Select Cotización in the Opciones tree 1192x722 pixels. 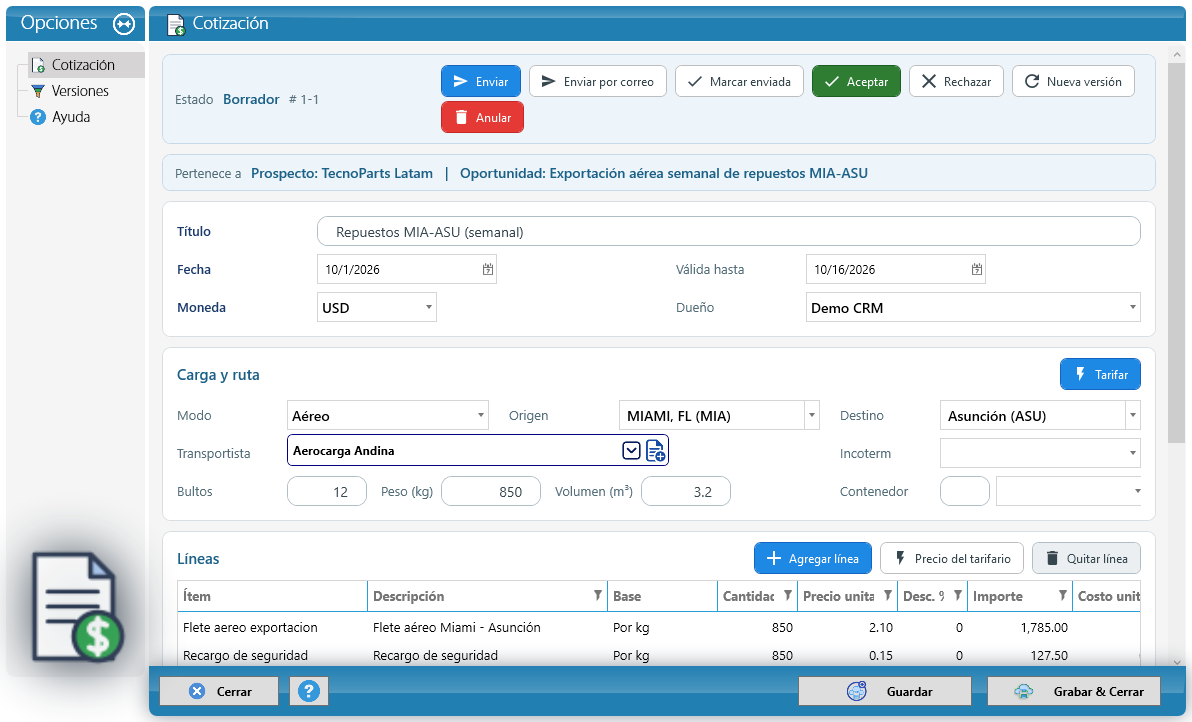[83, 65]
